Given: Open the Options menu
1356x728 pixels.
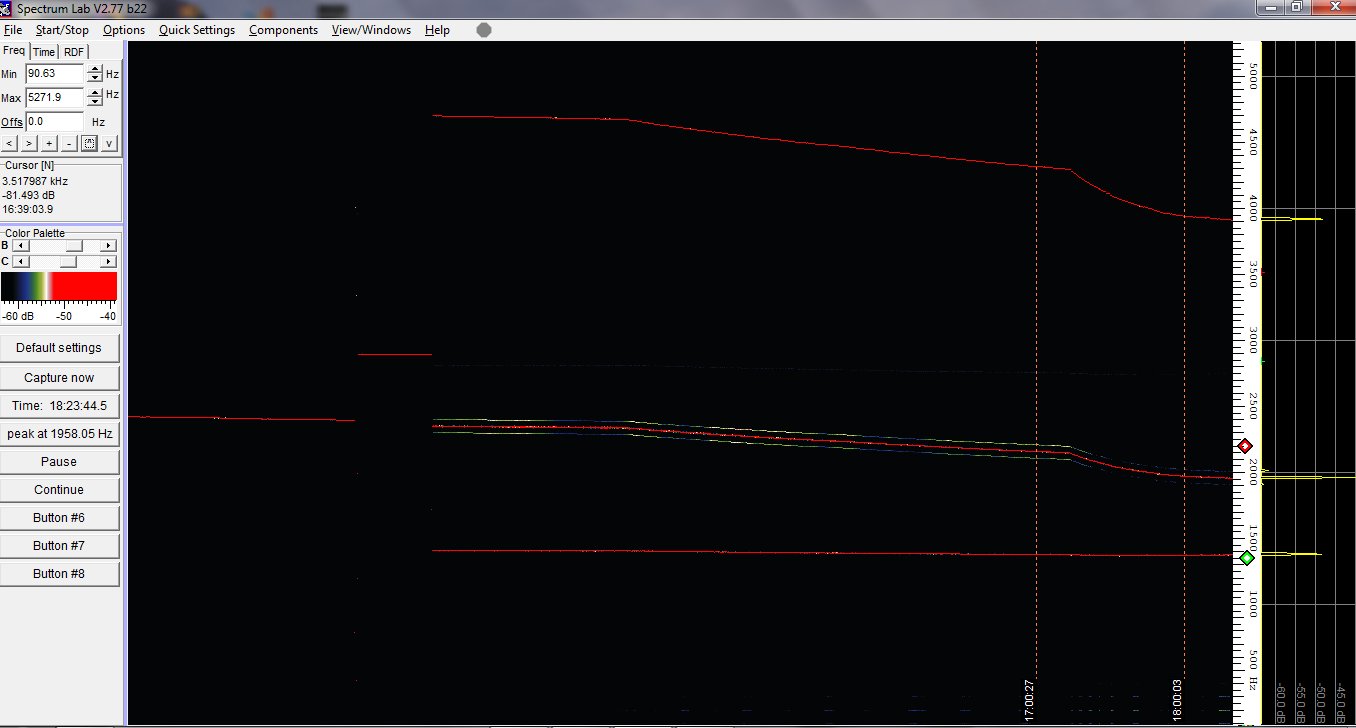Looking at the screenshot, I should point(124,30).
